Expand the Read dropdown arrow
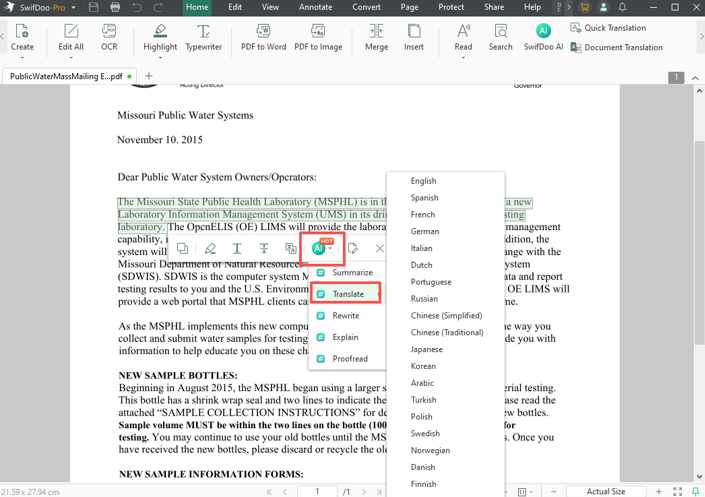705x497 pixels. pyautogui.click(x=463, y=58)
